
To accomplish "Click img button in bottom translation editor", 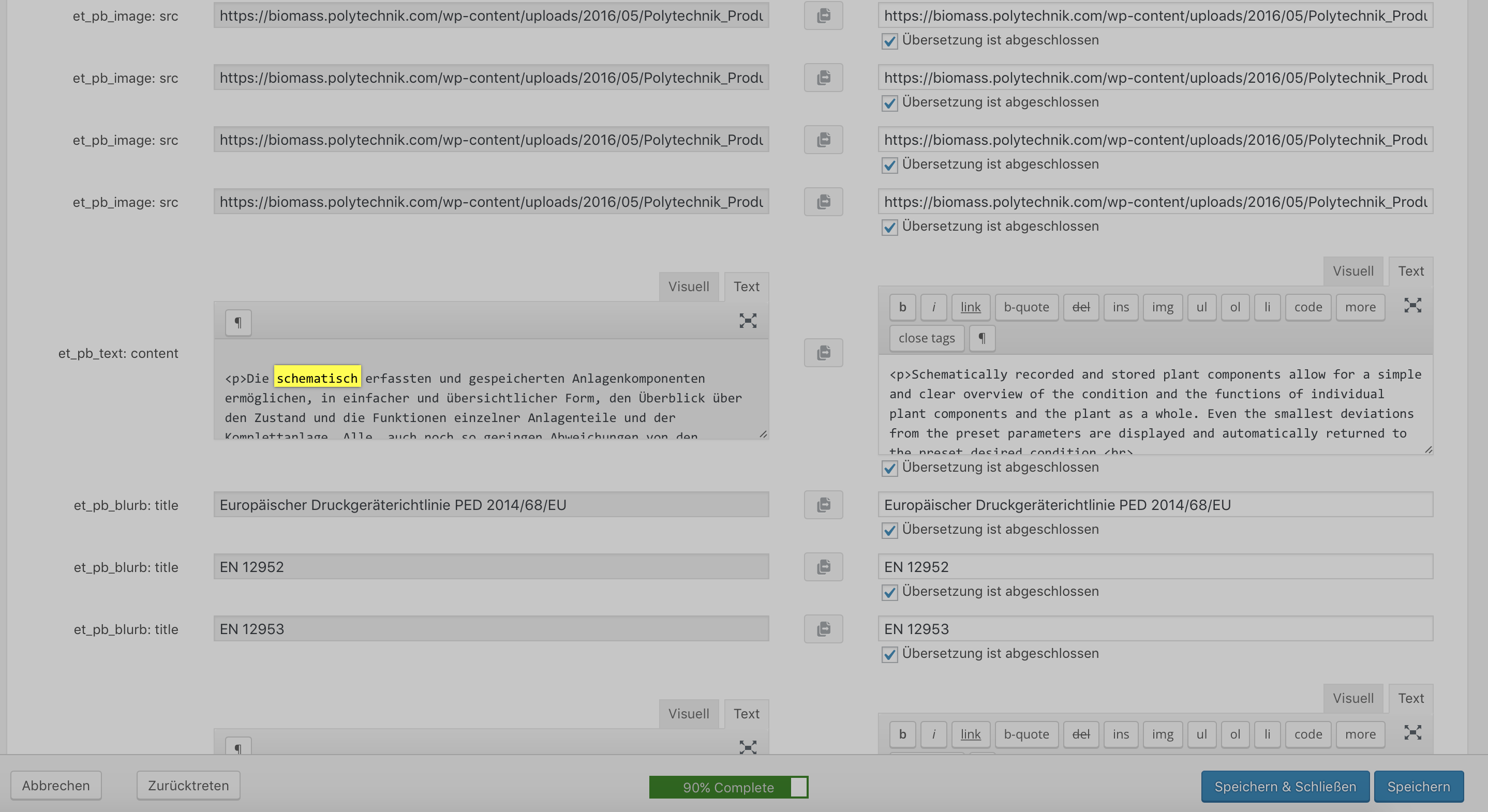I will point(1162,734).
